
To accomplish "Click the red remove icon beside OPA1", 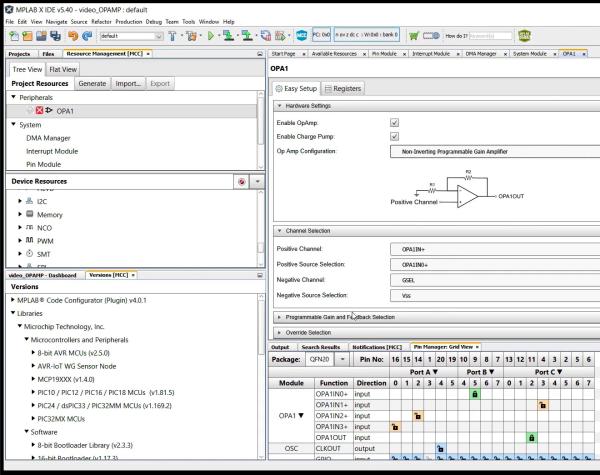I will (x=39, y=111).
